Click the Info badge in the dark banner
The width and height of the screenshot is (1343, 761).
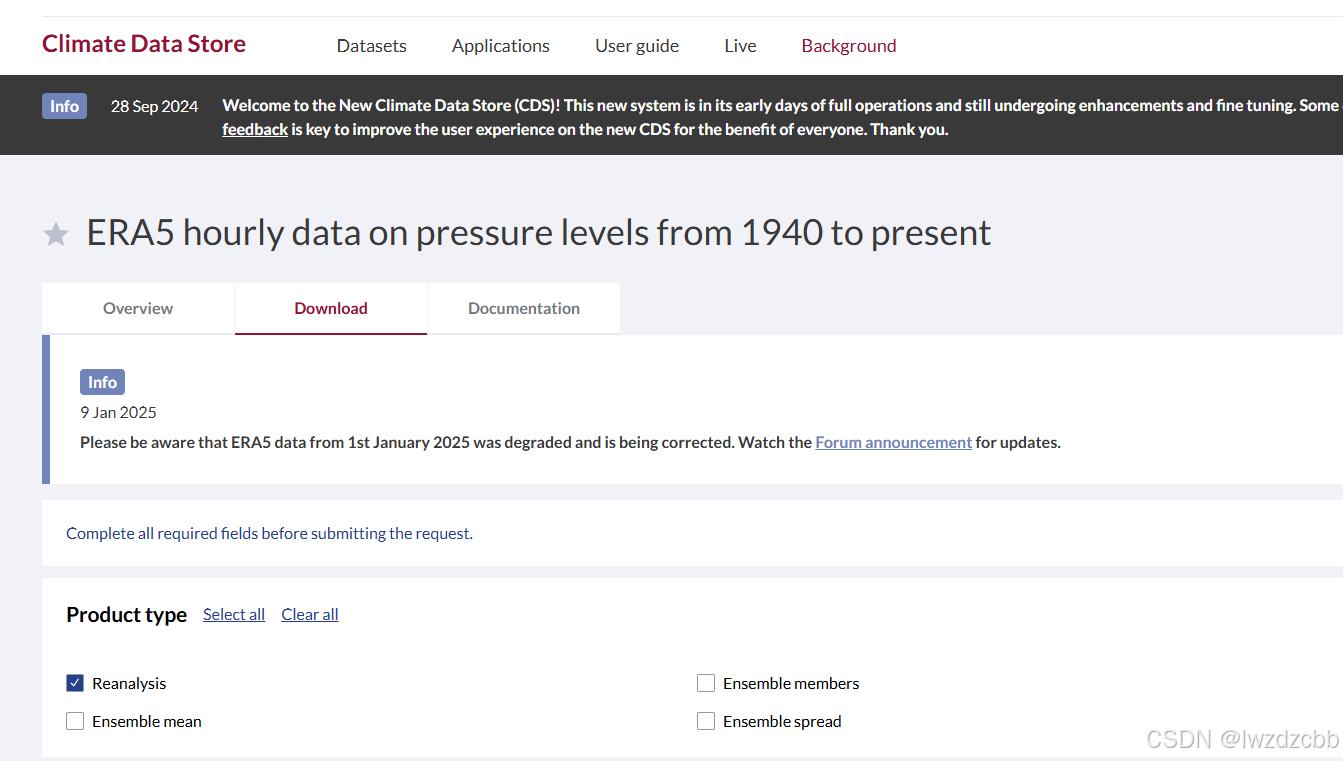pos(64,106)
